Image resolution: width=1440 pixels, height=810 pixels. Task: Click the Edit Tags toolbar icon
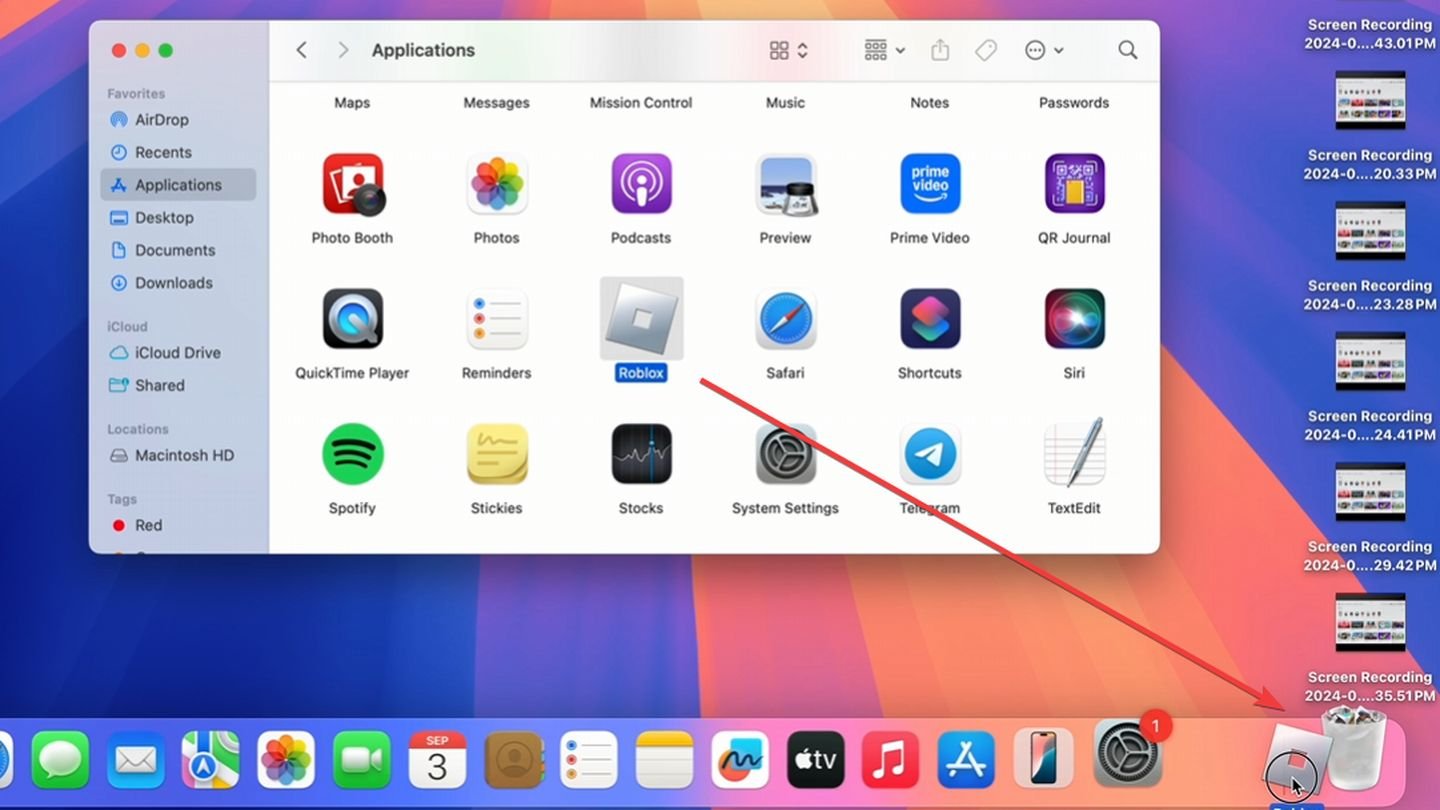click(x=986, y=50)
